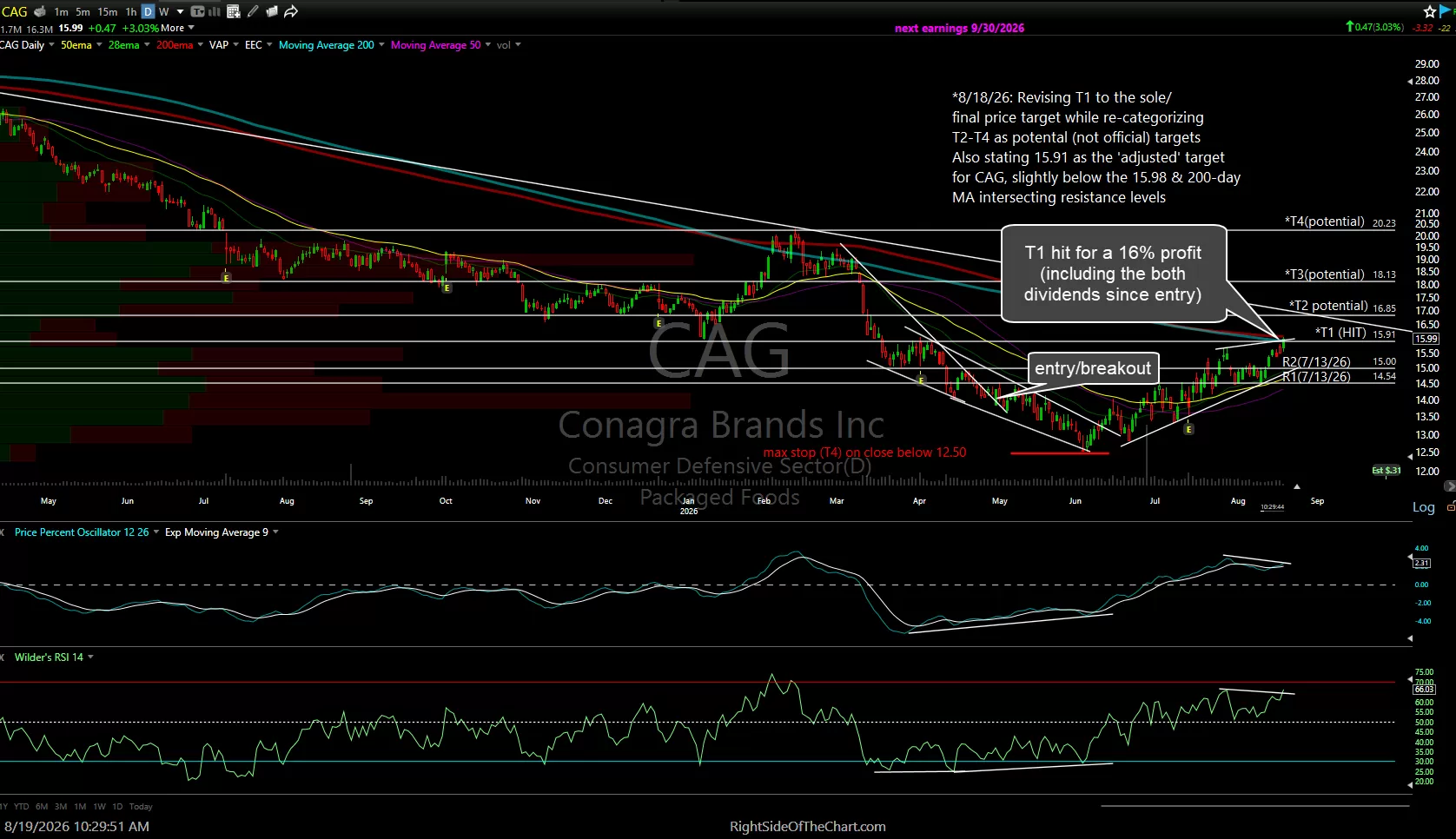The image size is (1456, 839).
Task: Click the E earnings marker under Jul 2025
Action: pos(226,278)
